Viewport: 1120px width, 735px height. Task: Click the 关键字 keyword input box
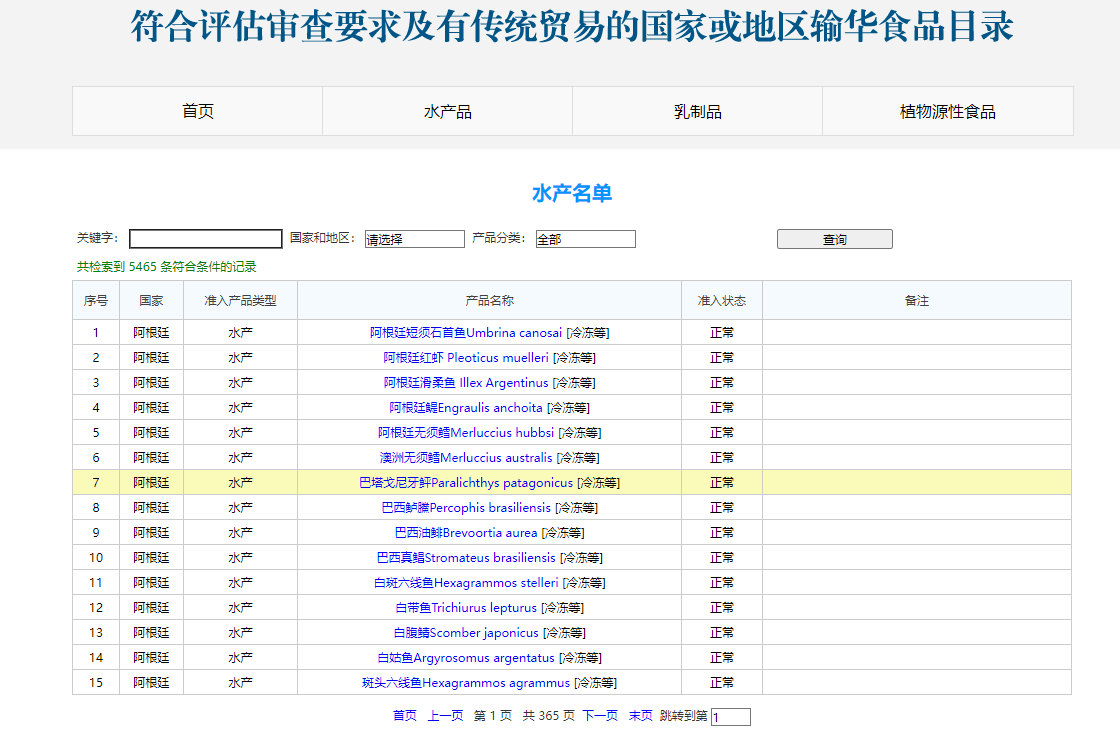point(205,238)
